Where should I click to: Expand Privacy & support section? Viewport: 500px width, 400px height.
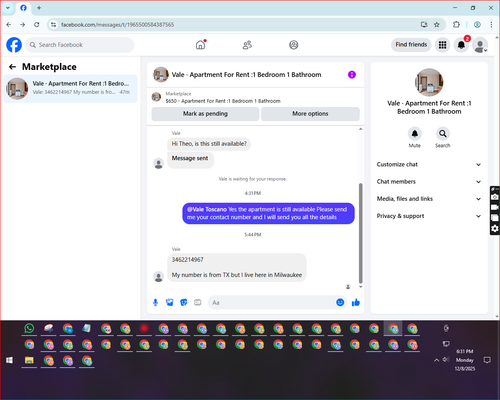[x=429, y=216]
